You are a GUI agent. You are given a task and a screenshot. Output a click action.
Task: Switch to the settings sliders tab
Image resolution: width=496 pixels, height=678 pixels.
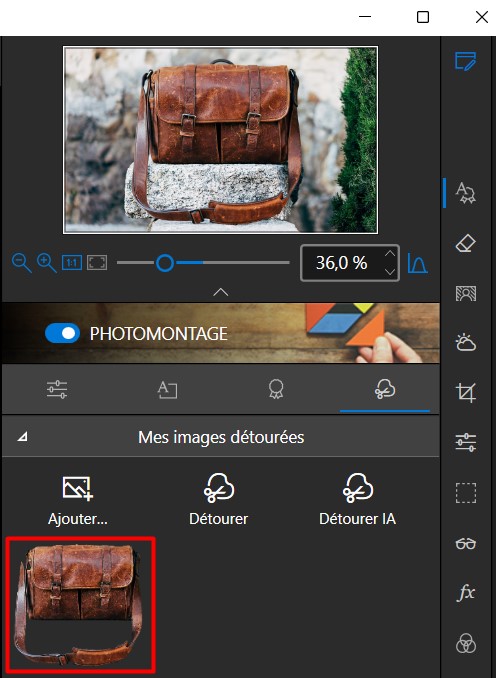tap(57, 389)
